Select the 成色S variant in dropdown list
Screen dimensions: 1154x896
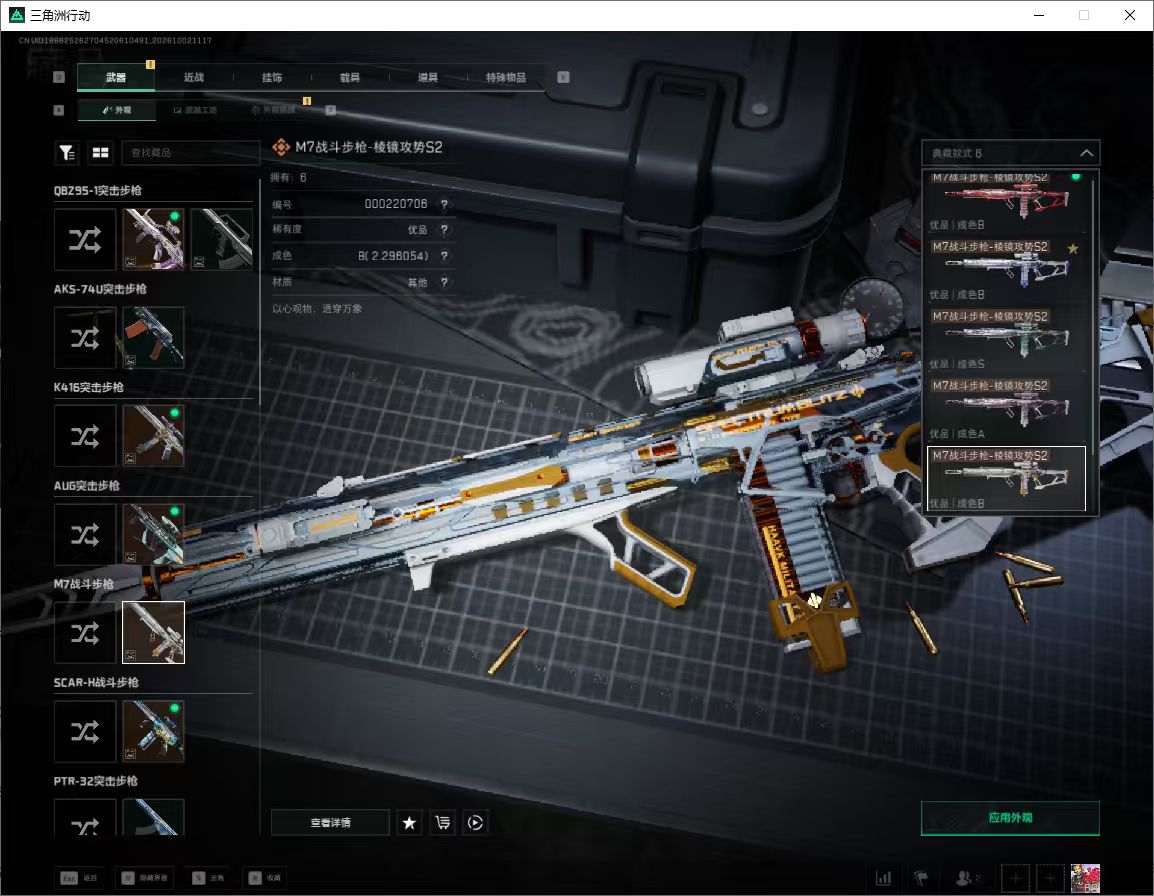click(1006, 339)
